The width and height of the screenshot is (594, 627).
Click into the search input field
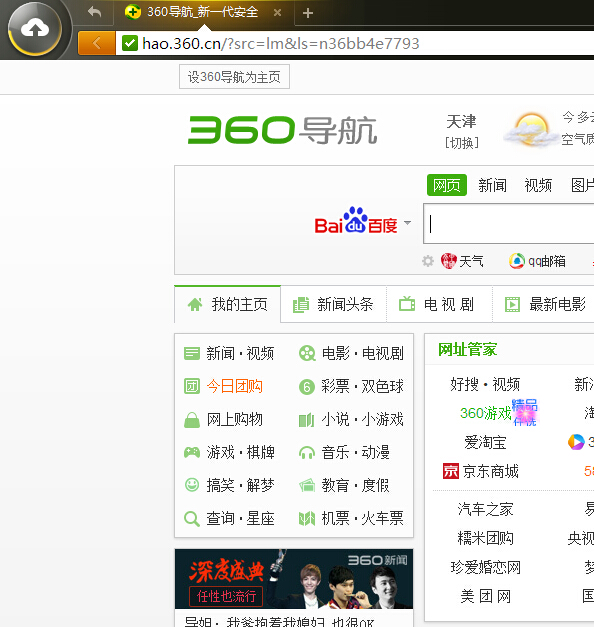coord(508,224)
